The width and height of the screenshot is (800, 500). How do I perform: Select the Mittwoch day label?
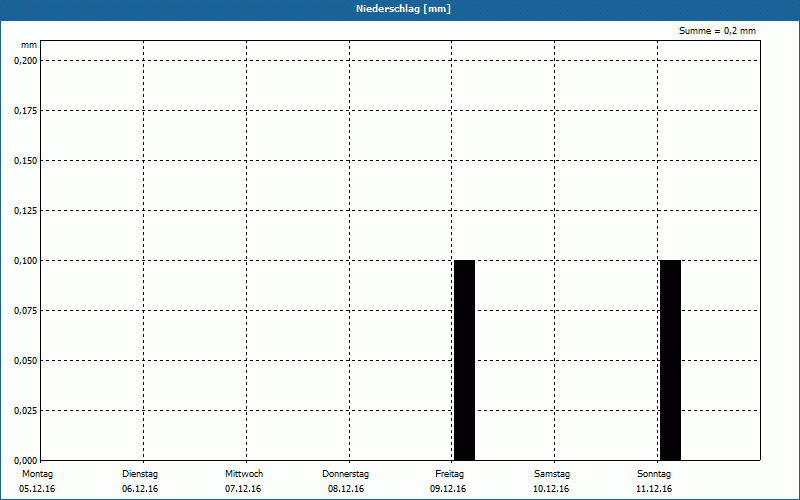(x=244, y=474)
